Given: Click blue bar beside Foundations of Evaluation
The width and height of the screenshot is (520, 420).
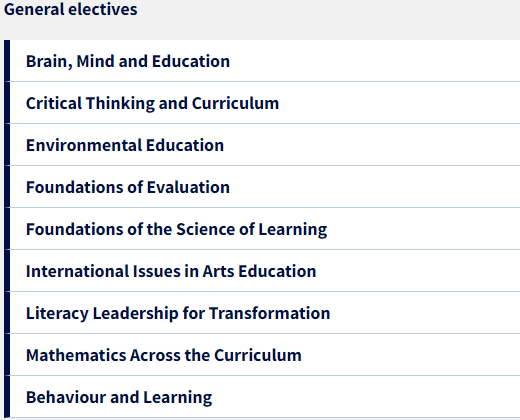Looking at the screenshot, I should (x=7, y=187).
